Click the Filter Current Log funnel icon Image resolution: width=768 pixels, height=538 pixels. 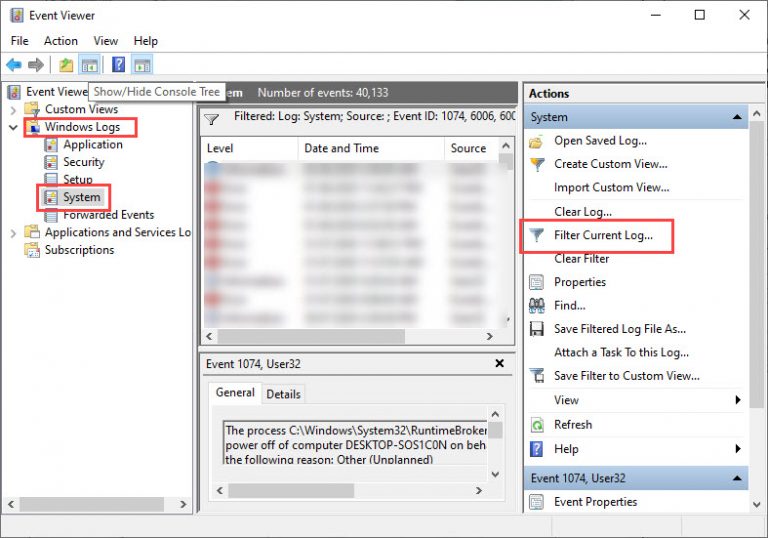537,236
